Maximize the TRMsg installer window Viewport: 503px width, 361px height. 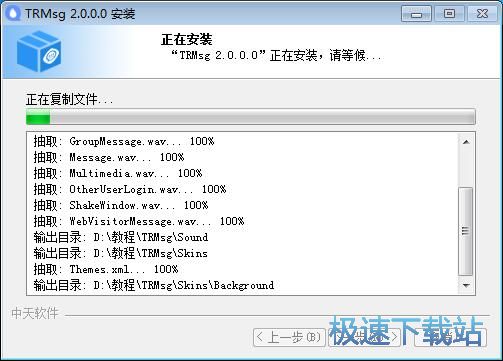pyautogui.click(x=449, y=14)
